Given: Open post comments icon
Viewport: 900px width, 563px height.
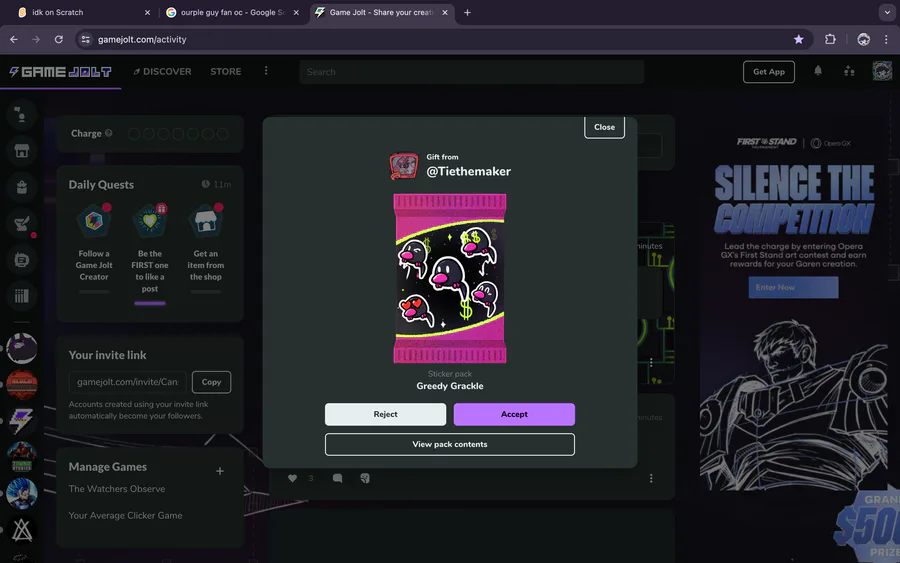Looking at the screenshot, I should click(x=338, y=478).
